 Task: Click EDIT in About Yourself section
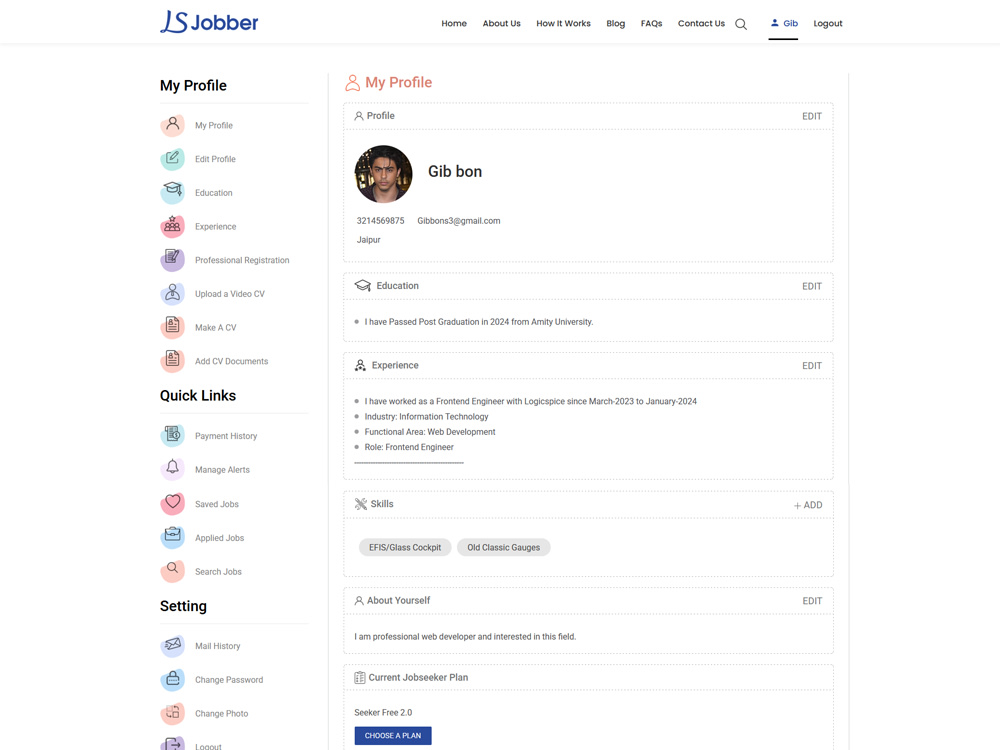(812, 601)
